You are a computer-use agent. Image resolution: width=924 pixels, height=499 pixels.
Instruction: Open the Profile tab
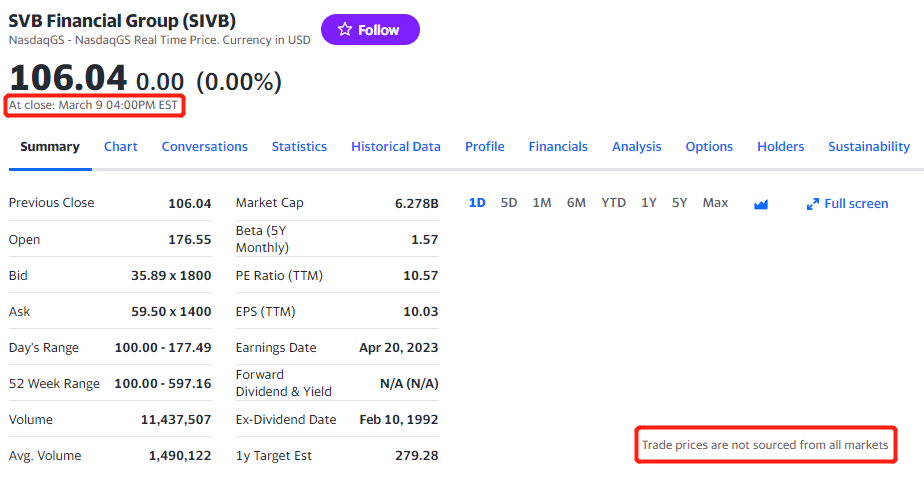click(484, 147)
